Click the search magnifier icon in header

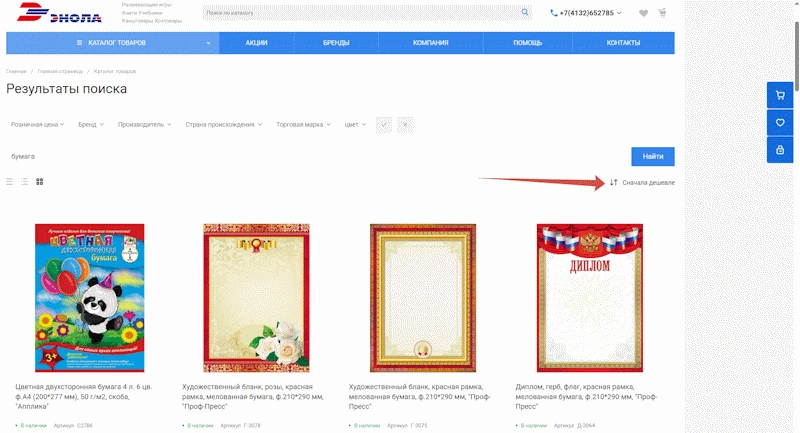pos(524,12)
